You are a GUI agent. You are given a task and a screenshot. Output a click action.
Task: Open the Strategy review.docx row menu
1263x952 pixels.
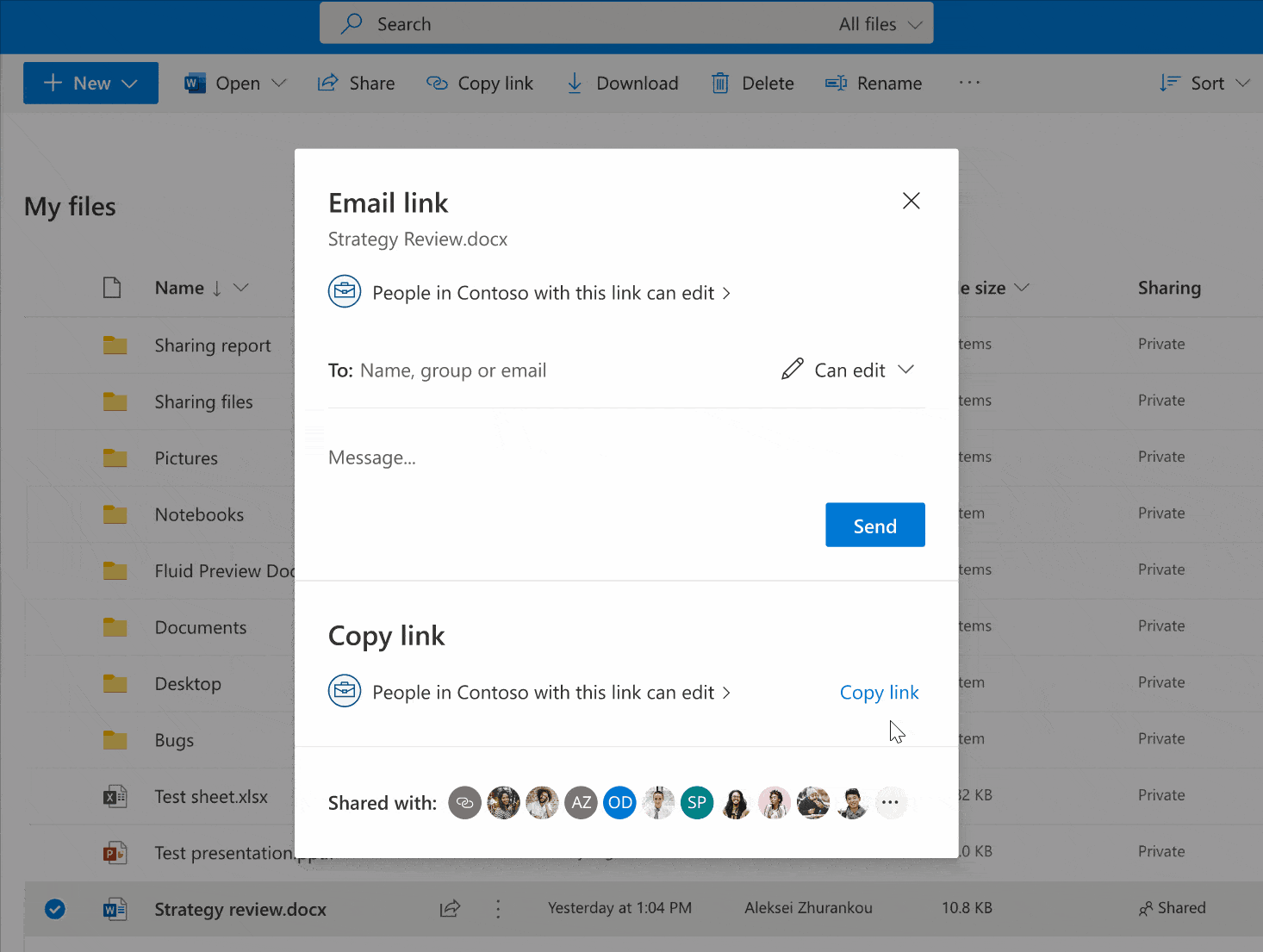[x=498, y=909]
